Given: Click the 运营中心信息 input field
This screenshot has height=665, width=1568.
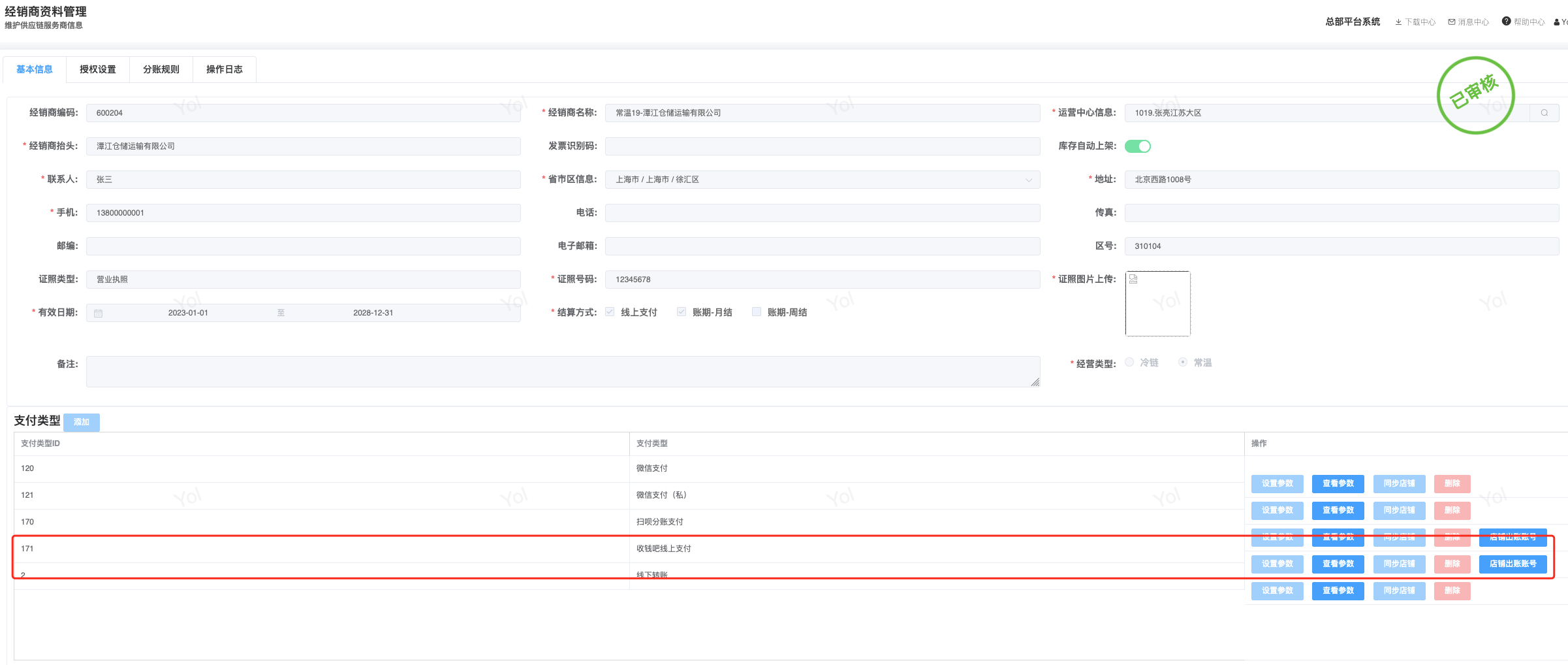Looking at the screenshot, I should click(1326, 113).
